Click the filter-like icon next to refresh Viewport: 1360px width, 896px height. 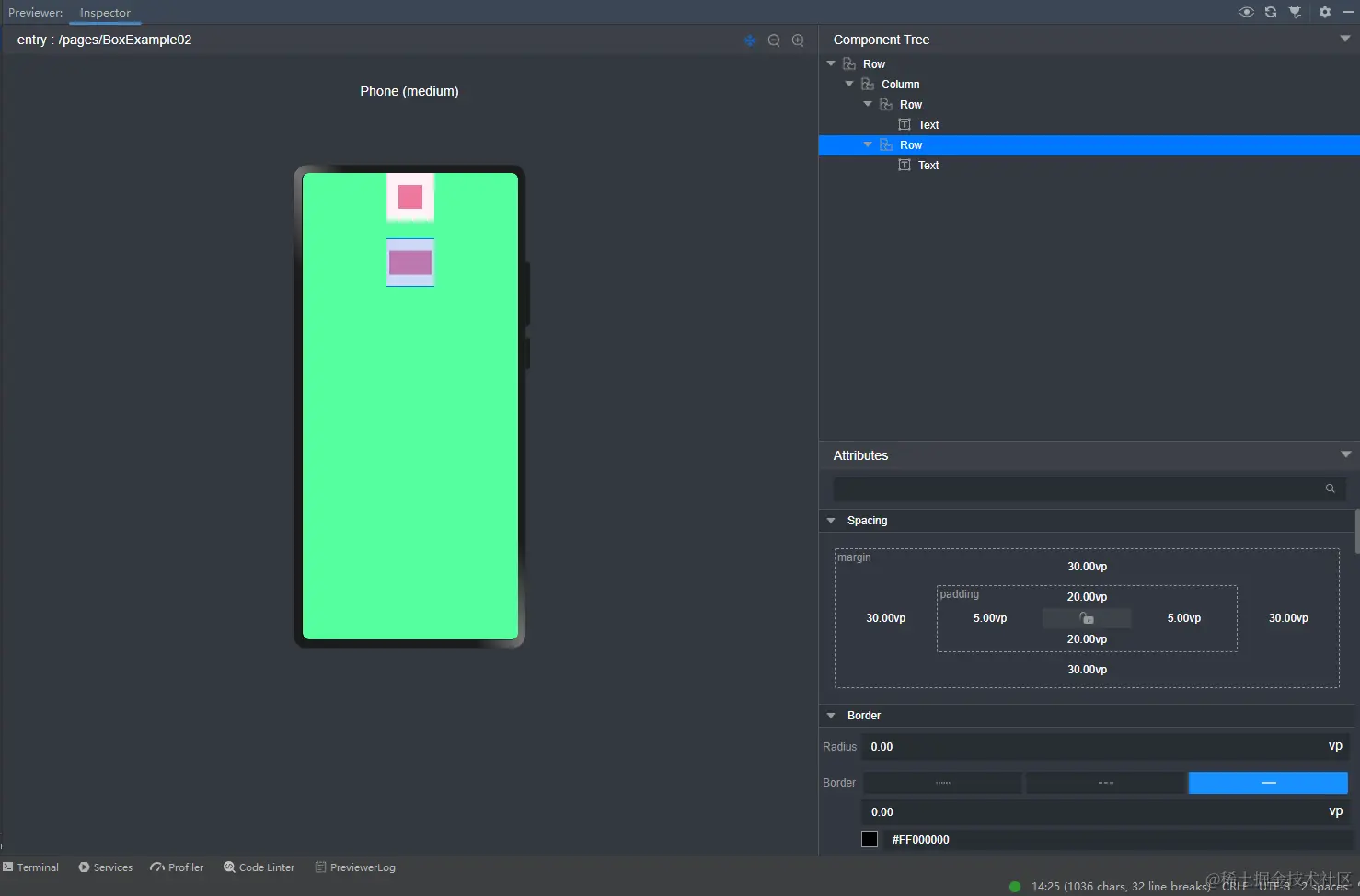coord(1295,12)
